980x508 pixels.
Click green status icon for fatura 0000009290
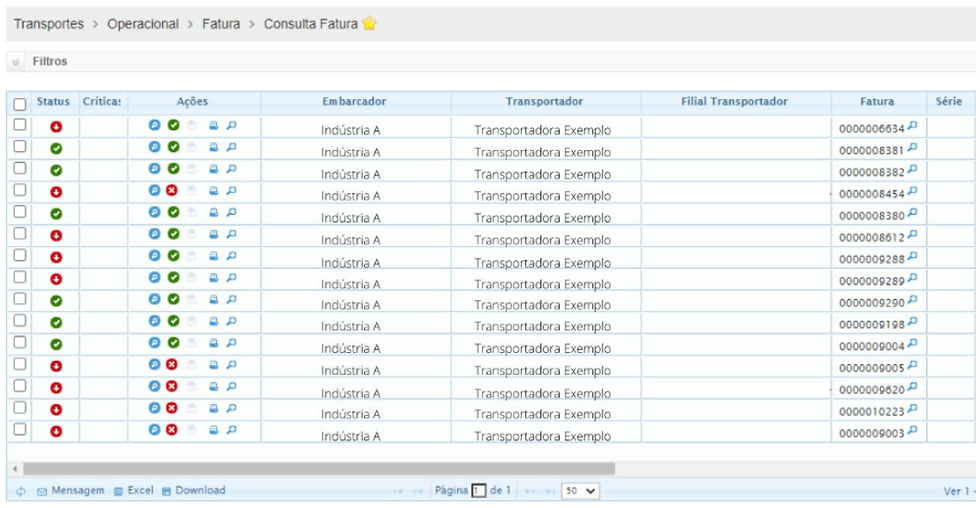click(x=56, y=301)
